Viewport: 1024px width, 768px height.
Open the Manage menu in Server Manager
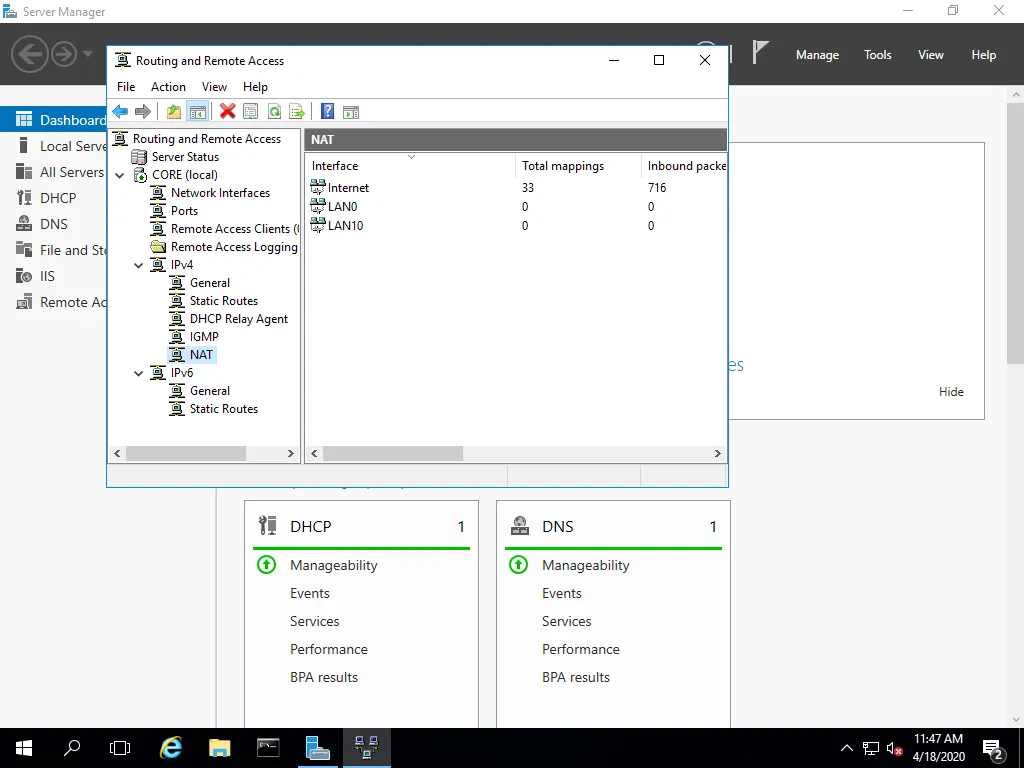click(817, 55)
